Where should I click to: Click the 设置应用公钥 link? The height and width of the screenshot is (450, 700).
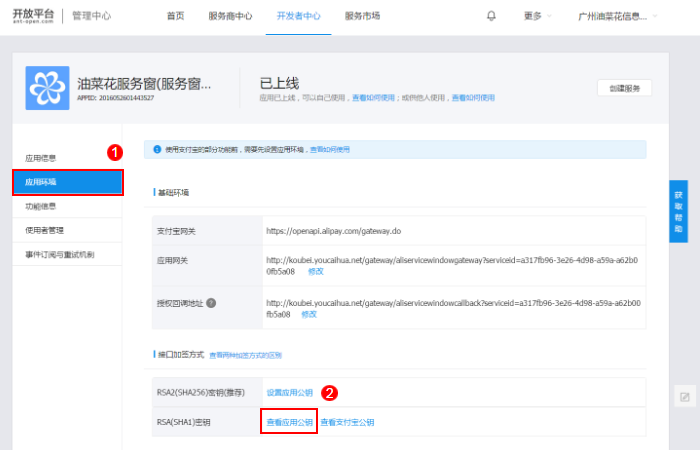[289, 392]
